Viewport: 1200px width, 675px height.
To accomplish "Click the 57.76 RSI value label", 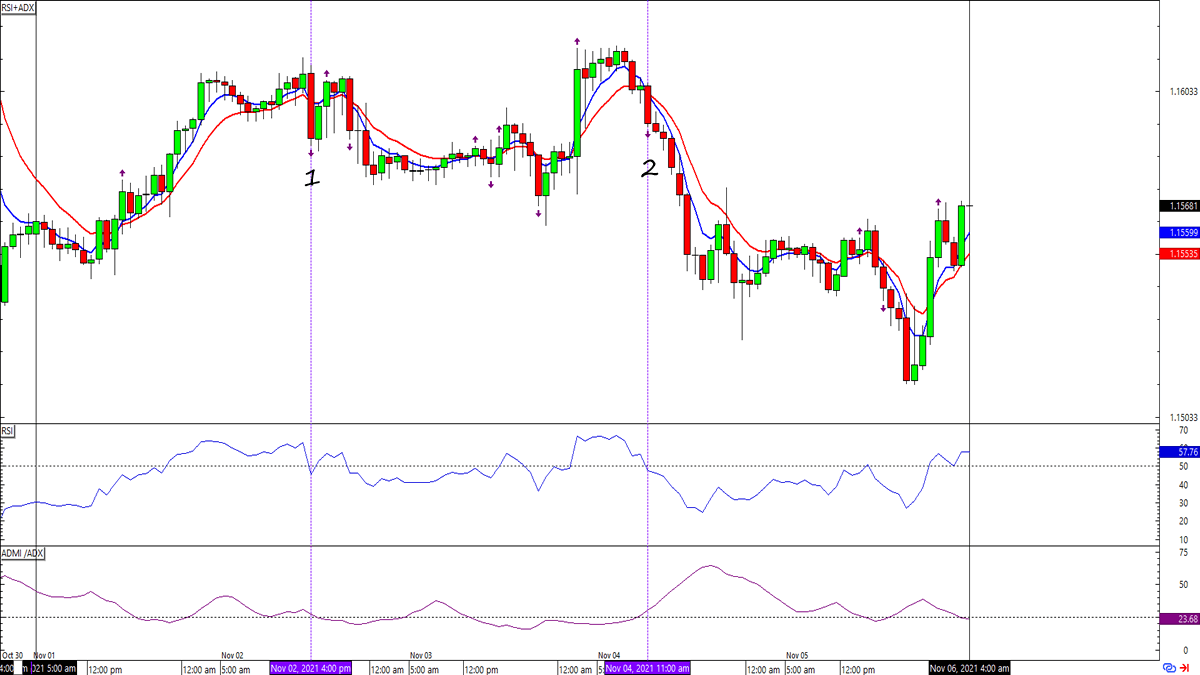I will click(1178, 452).
